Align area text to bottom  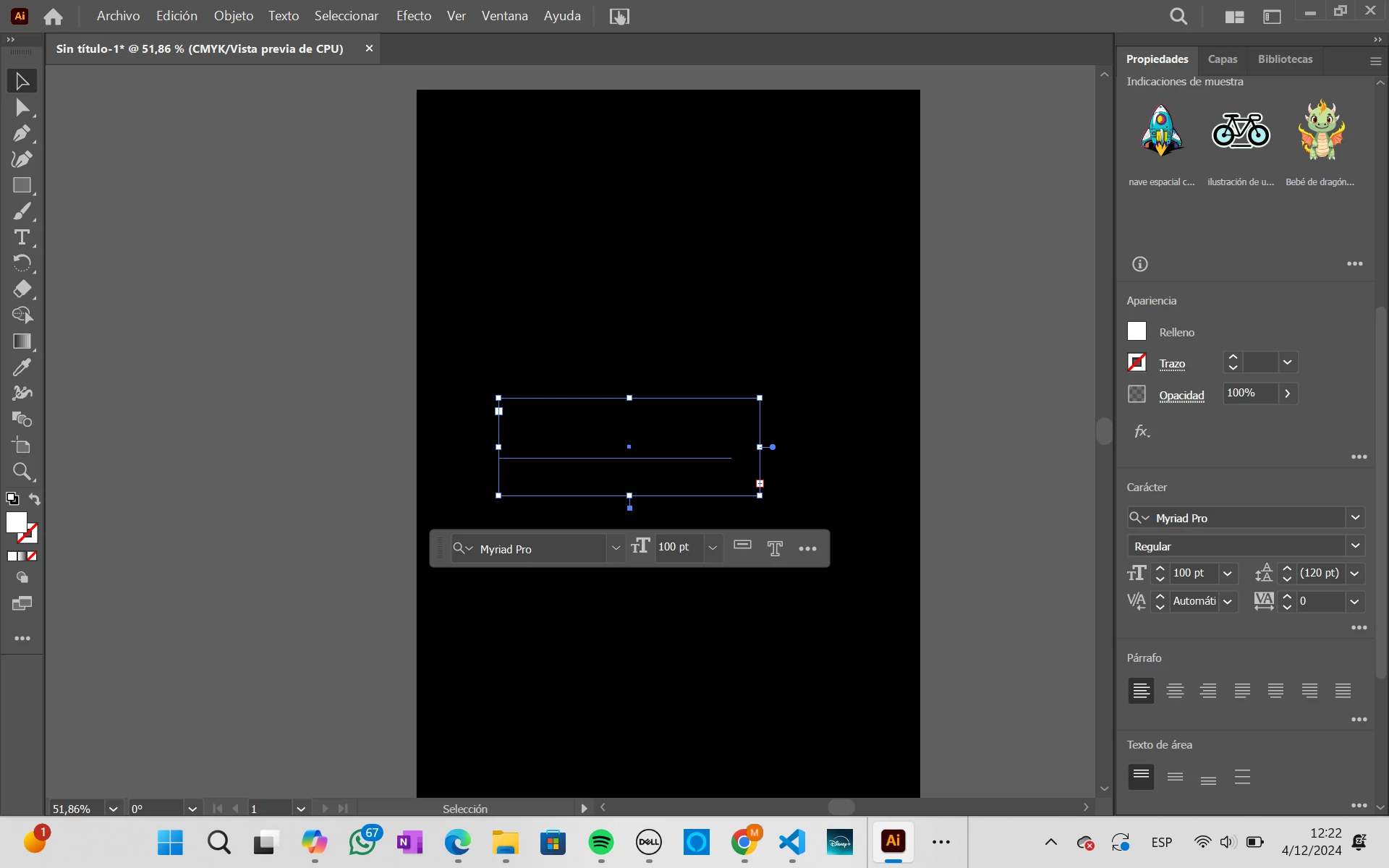1208,778
